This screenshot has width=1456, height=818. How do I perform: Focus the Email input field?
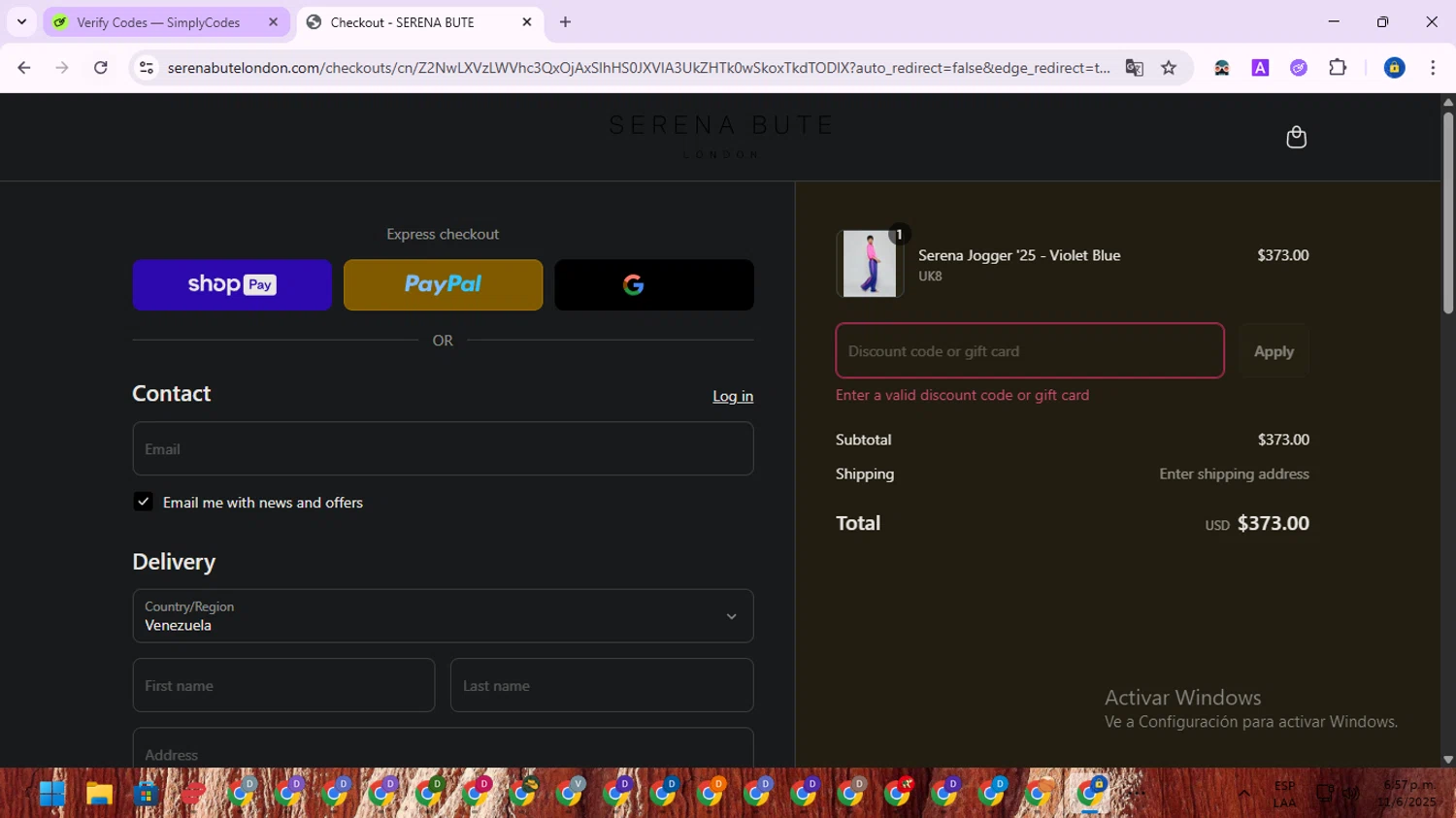pyautogui.click(x=443, y=448)
